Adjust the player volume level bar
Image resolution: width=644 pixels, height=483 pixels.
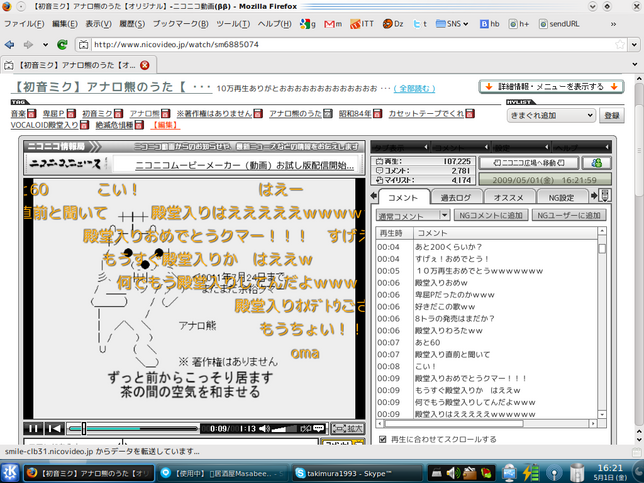point(284,429)
